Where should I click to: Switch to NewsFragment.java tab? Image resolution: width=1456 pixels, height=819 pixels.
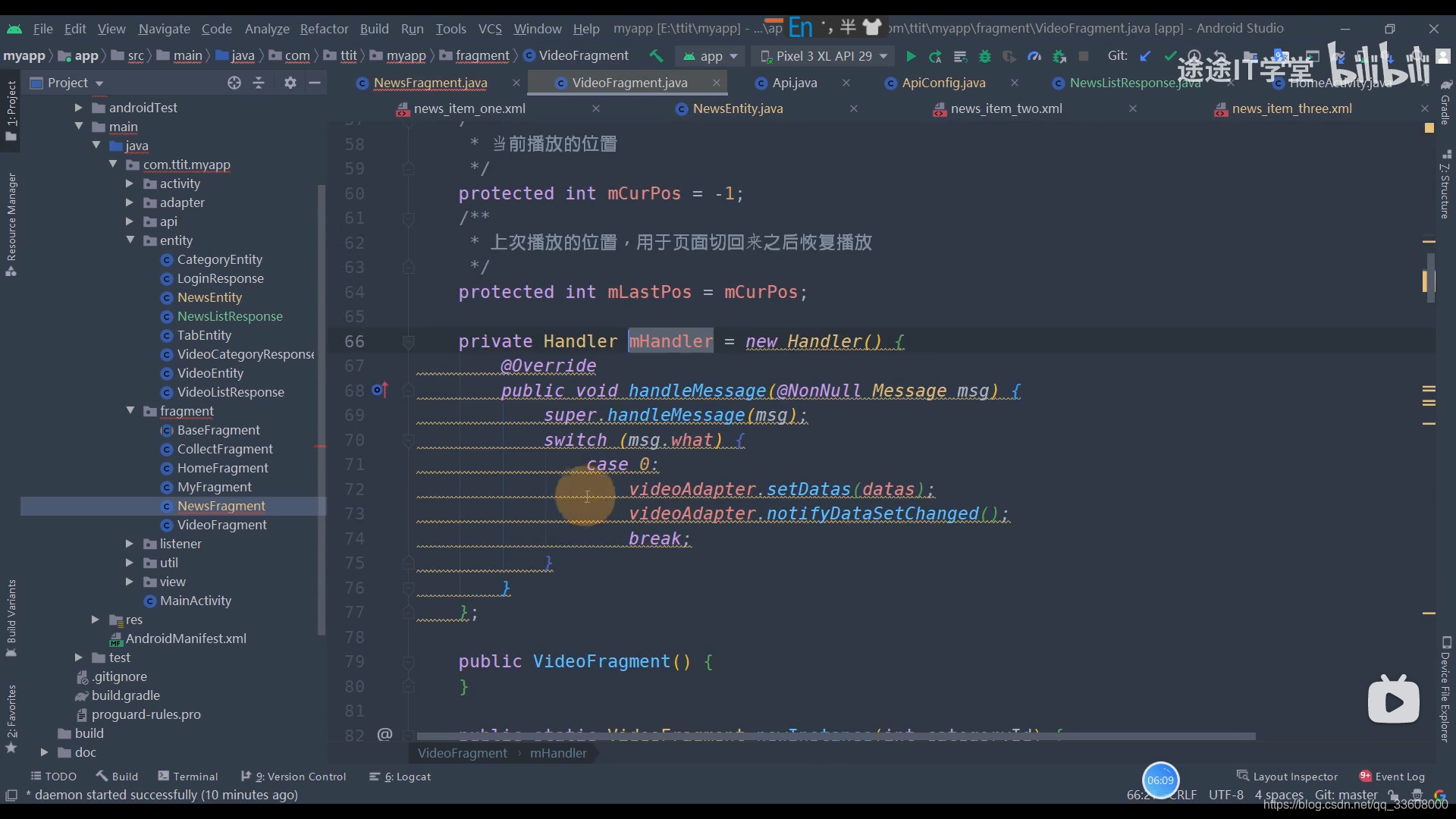[x=430, y=83]
